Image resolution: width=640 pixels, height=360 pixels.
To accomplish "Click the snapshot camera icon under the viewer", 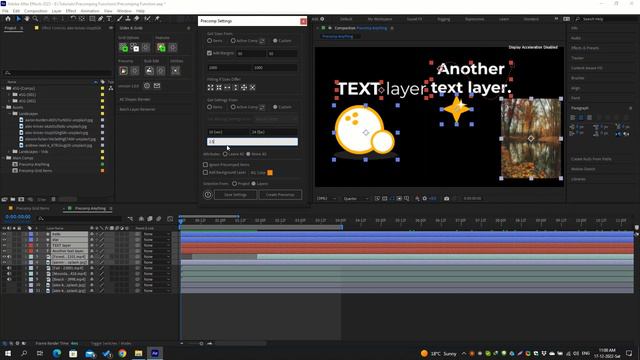I will click(447, 198).
